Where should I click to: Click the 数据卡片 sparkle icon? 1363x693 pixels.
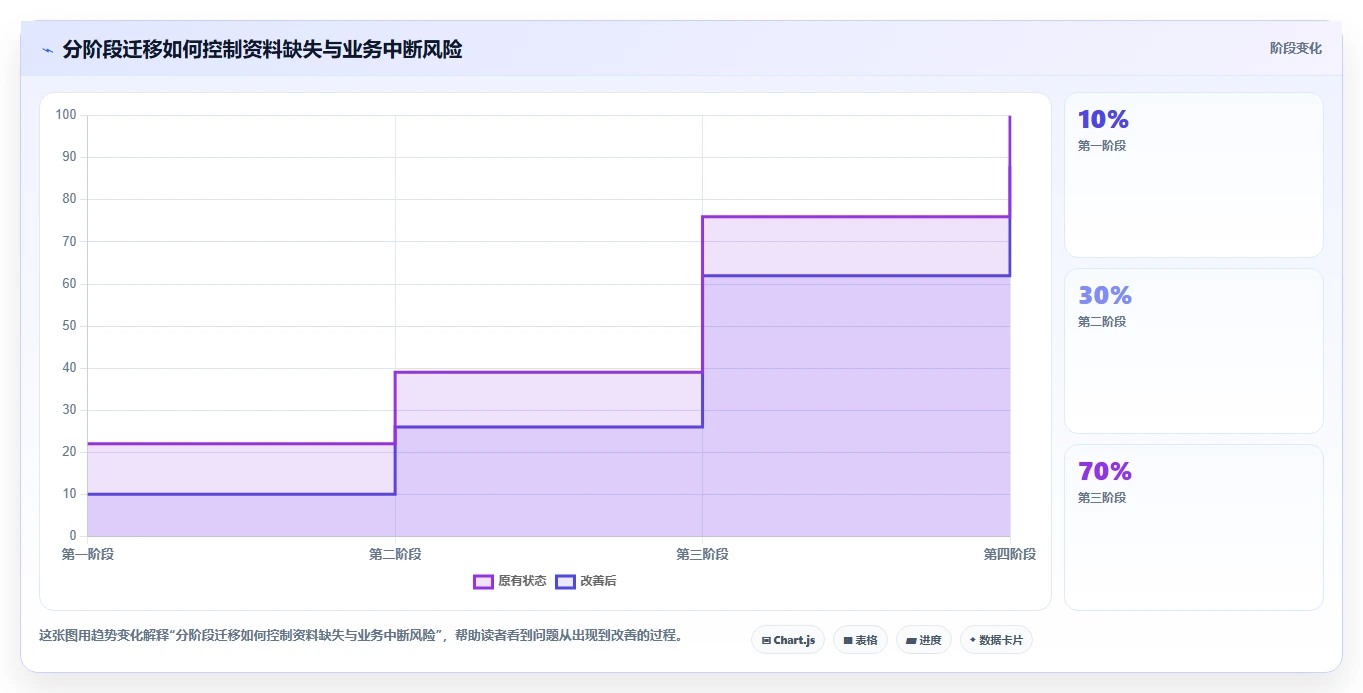(x=973, y=640)
